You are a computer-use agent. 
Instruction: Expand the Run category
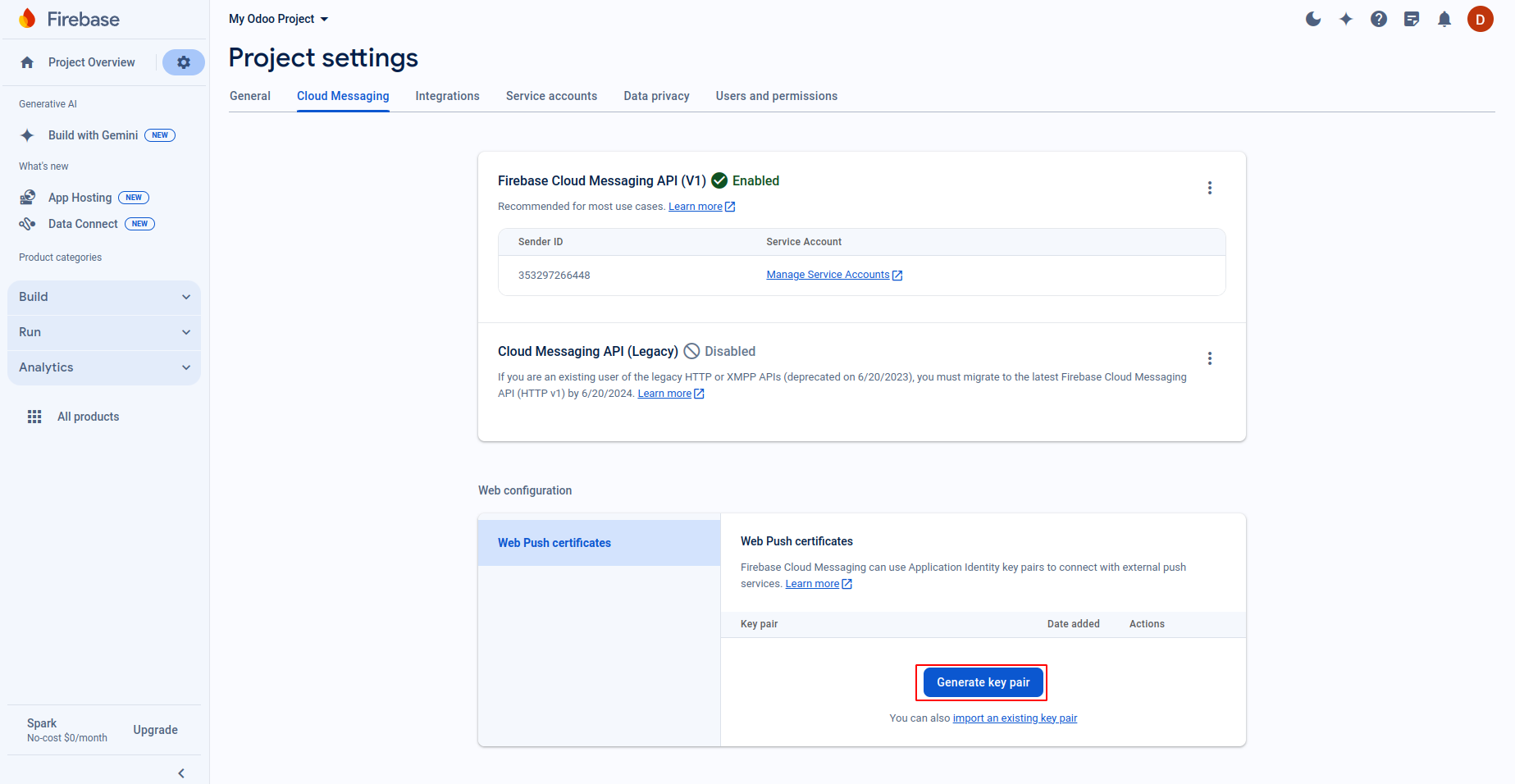click(x=104, y=332)
